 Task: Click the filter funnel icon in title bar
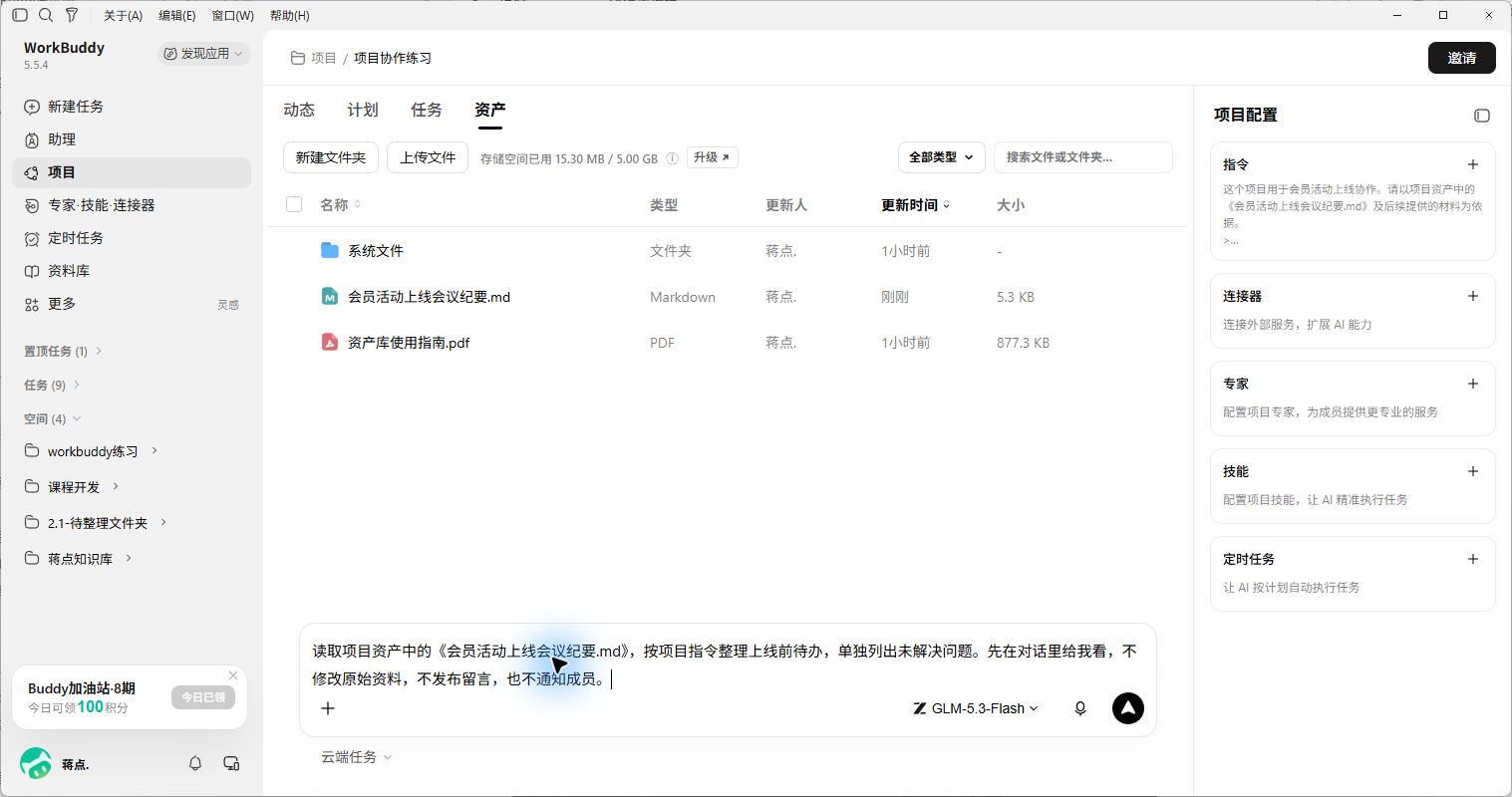[72, 15]
